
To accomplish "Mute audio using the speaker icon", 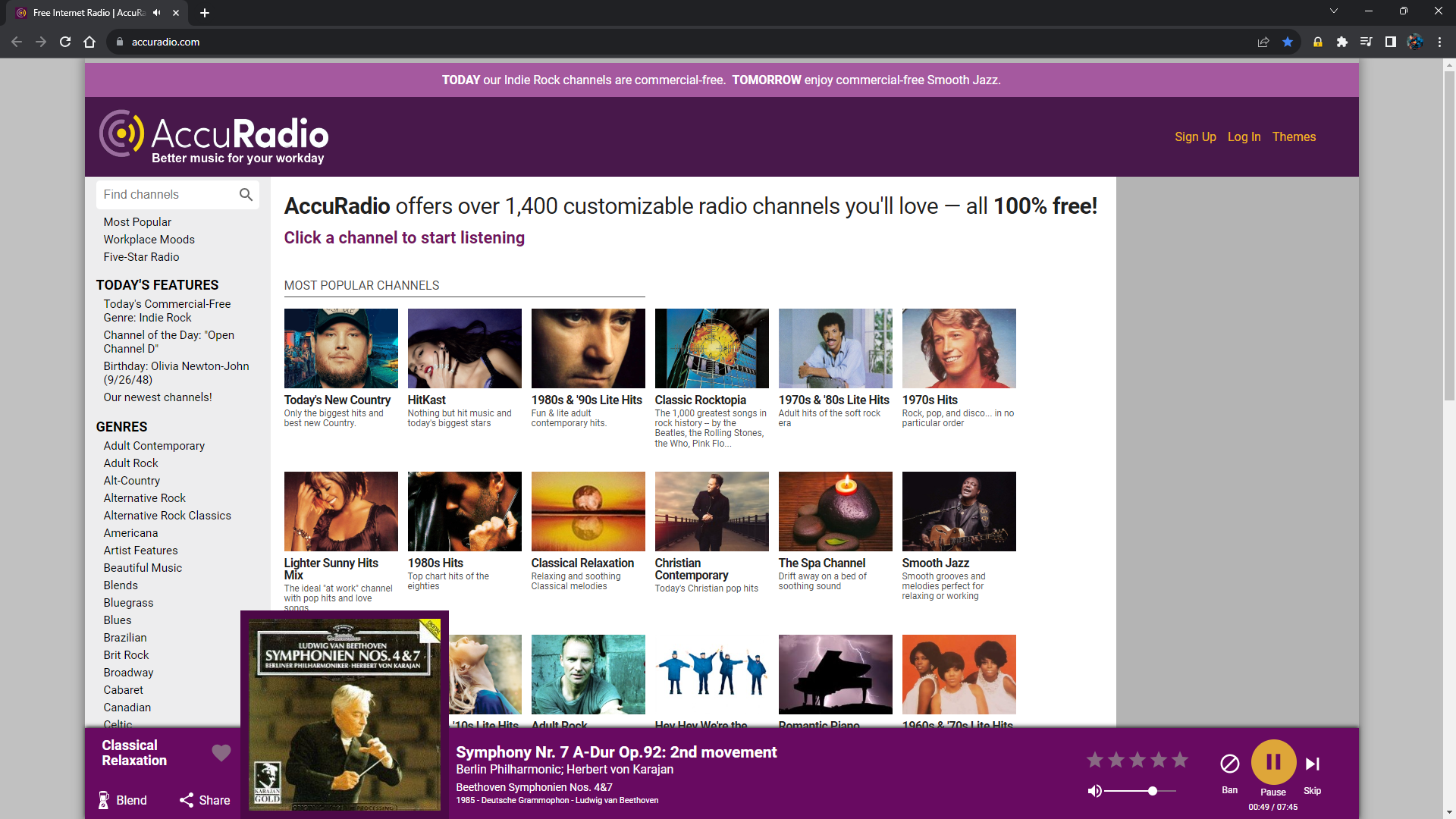I will [x=1094, y=791].
